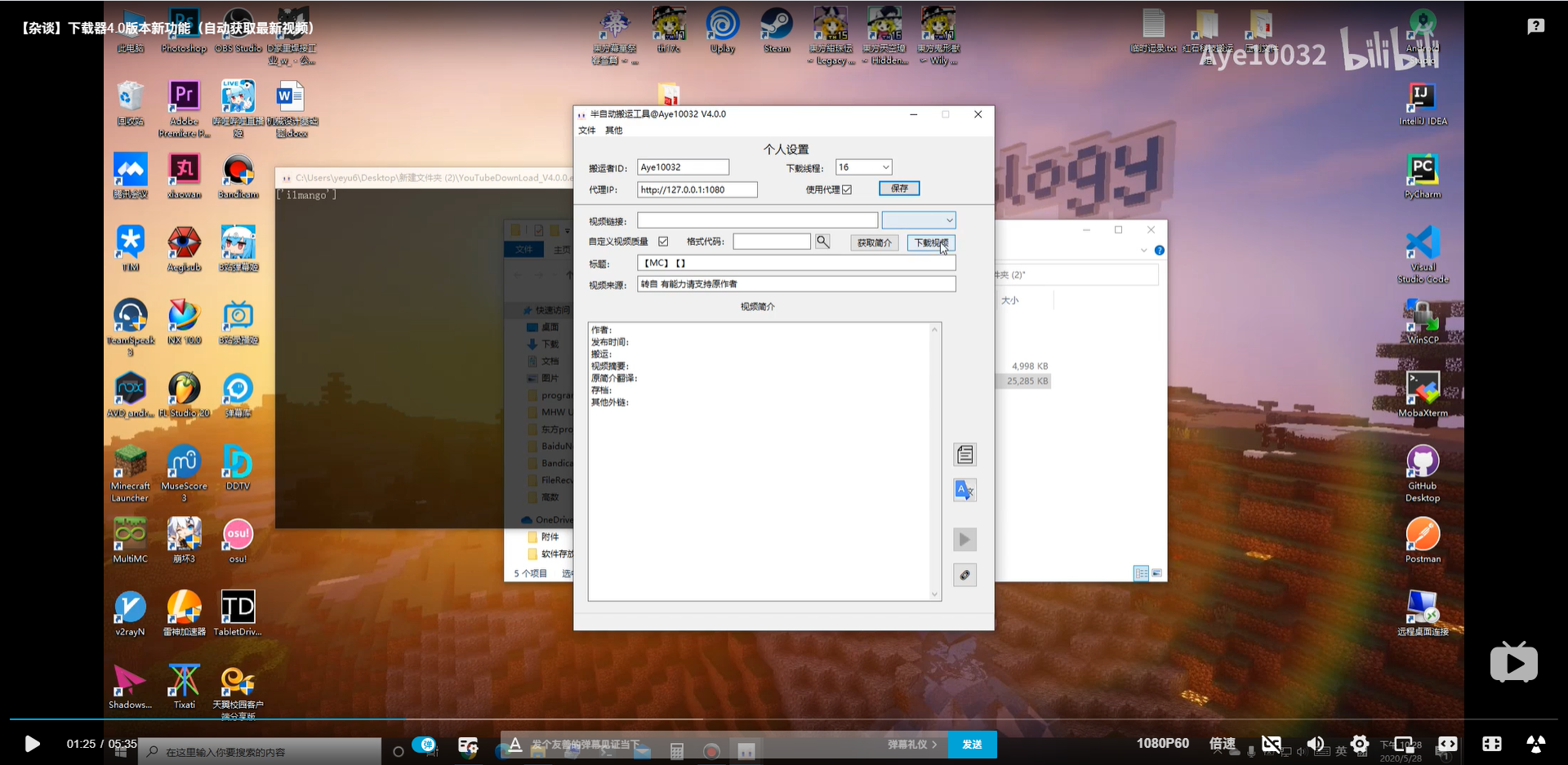Open the Photoshop desktop icon
This screenshot has width=1568, height=765.
(184, 30)
